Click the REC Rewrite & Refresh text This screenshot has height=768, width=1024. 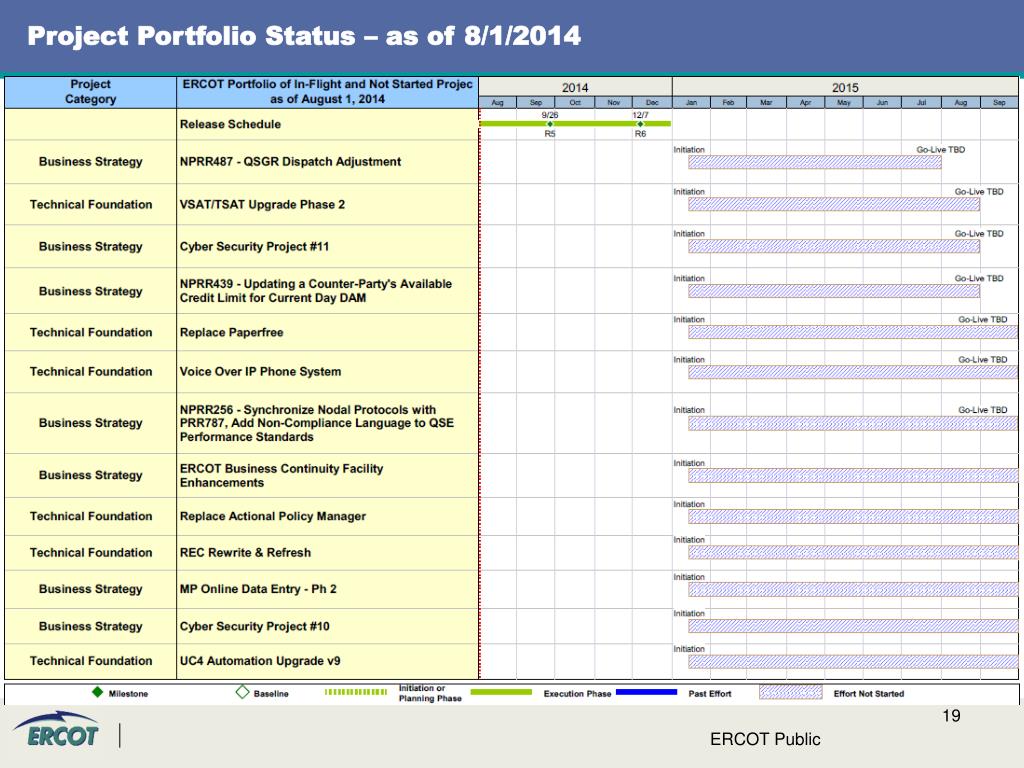coord(246,552)
